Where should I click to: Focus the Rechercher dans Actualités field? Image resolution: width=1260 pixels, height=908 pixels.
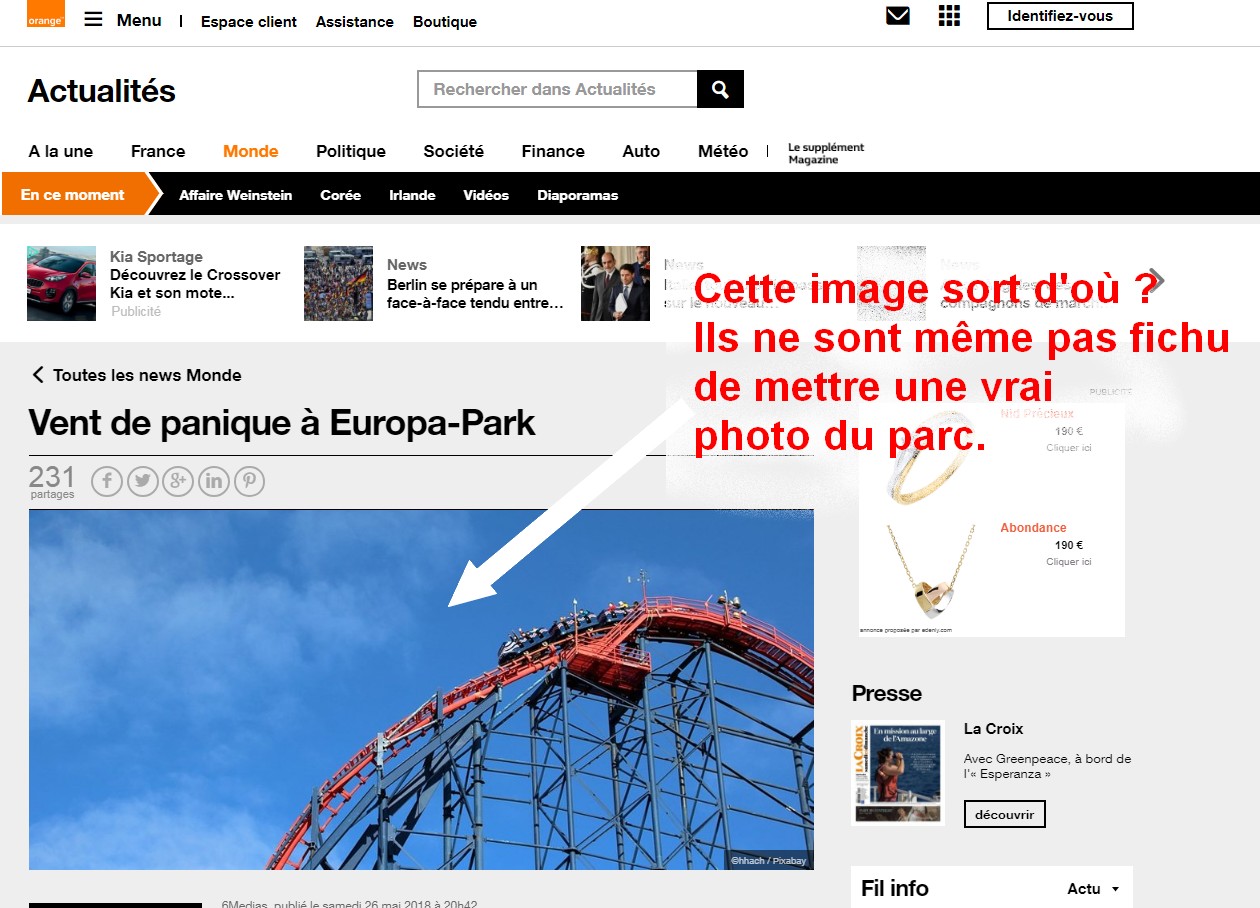tap(557, 89)
